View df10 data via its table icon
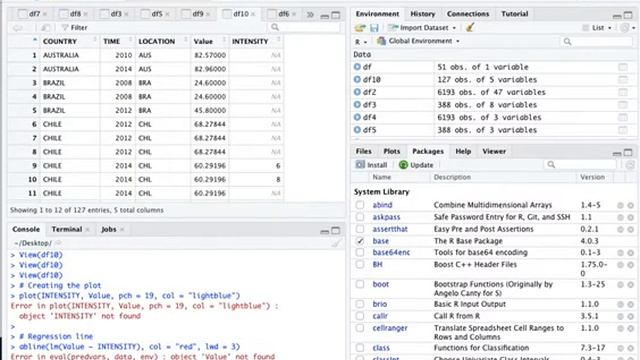 point(623,80)
